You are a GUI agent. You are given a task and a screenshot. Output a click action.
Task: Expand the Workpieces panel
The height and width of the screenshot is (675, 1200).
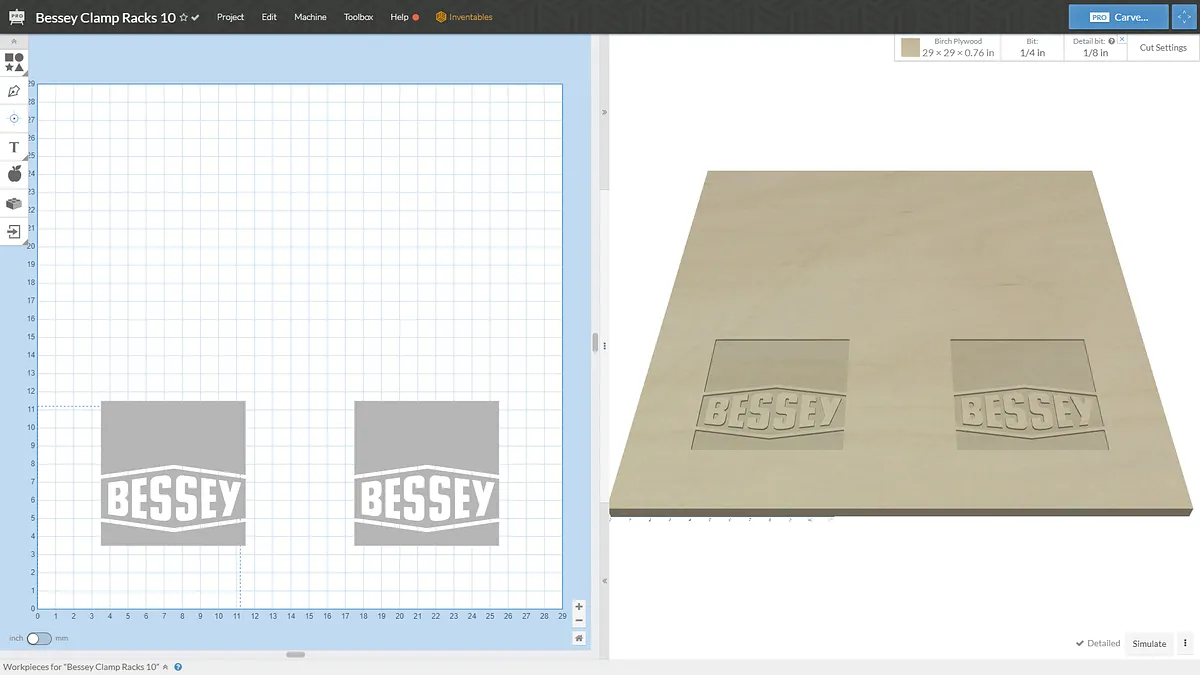tap(178, 667)
